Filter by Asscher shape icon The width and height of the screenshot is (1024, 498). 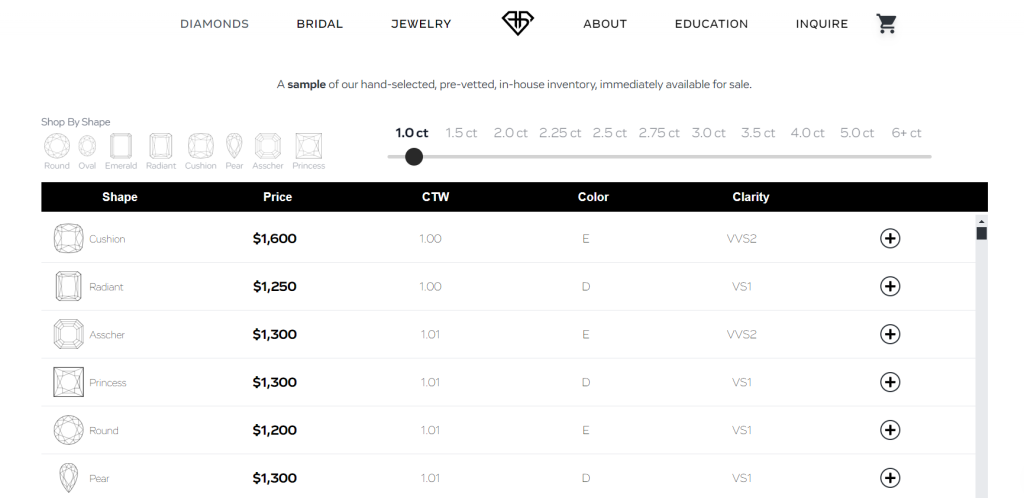[267, 146]
